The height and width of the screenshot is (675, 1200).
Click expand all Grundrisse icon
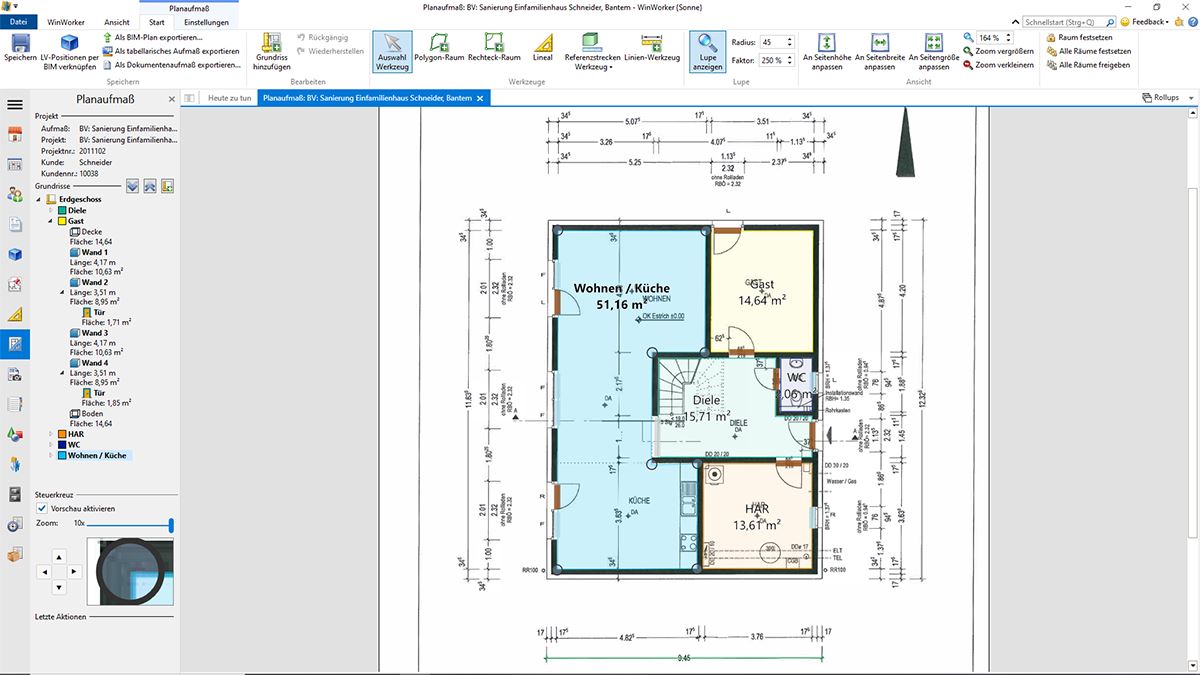[x=132, y=186]
